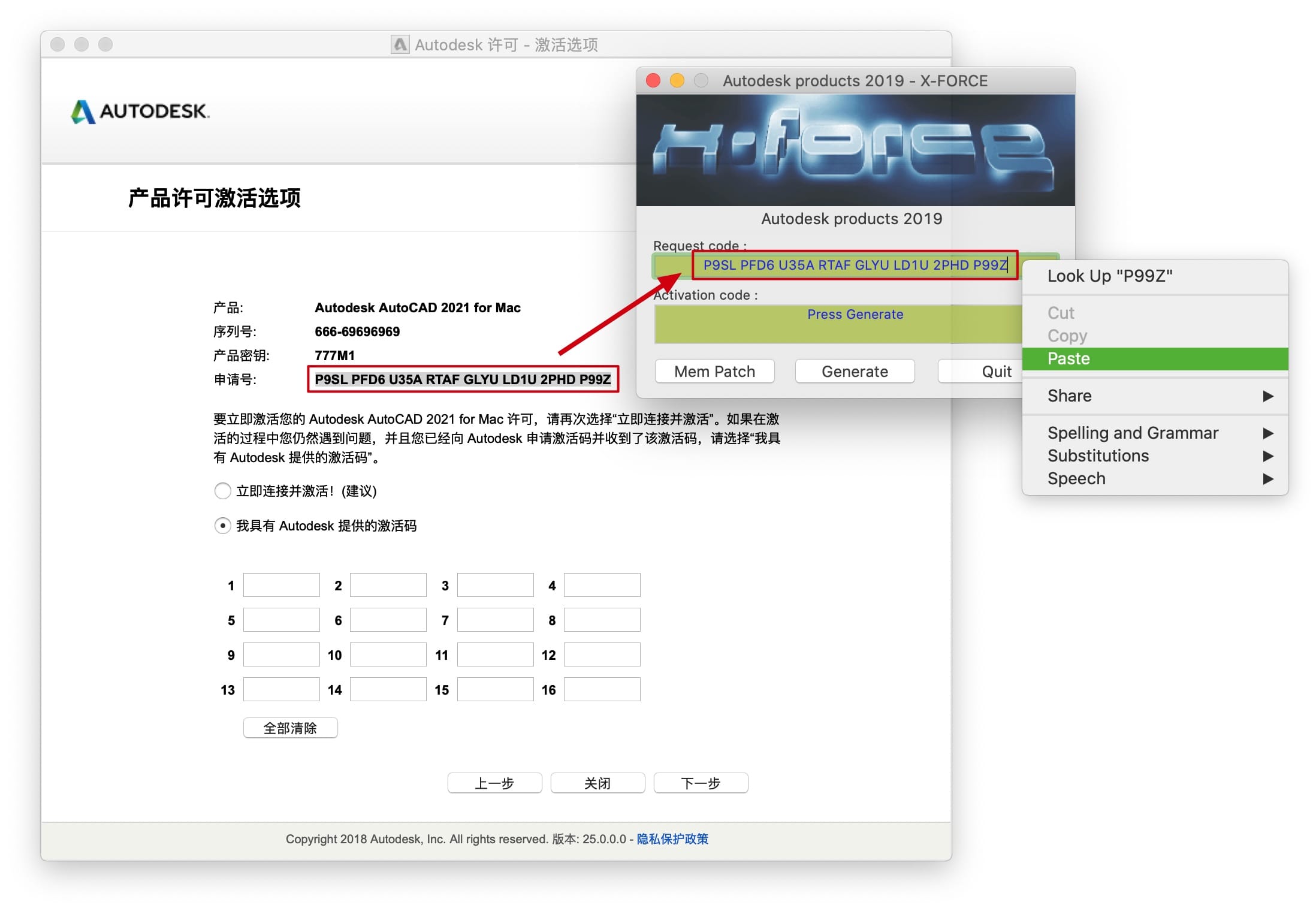Expand the Substitutions submenu
Screen dimensions: 1316x911
tap(1267, 456)
